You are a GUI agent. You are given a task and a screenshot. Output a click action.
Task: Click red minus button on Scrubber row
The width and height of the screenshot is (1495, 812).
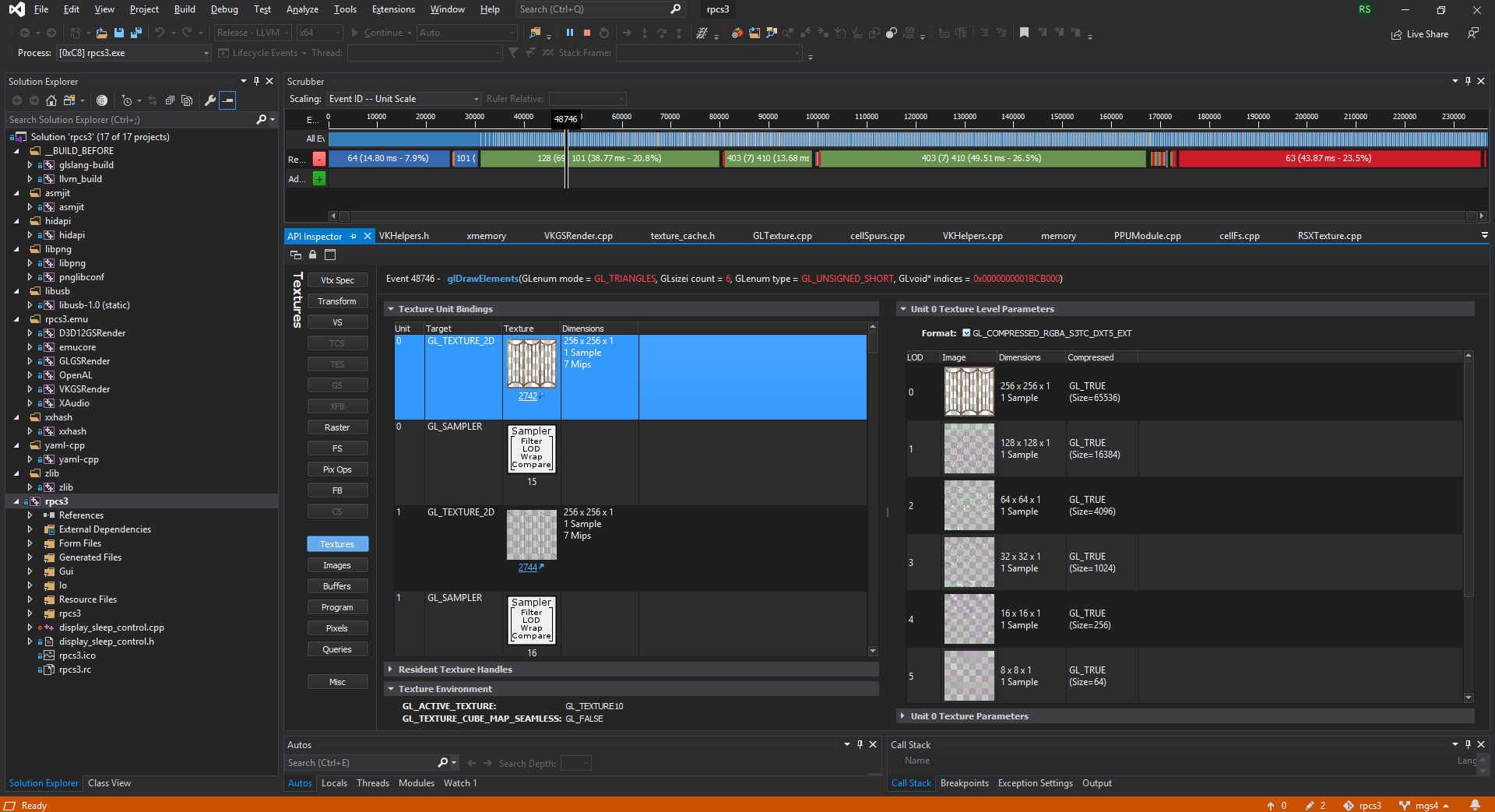(319, 159)
